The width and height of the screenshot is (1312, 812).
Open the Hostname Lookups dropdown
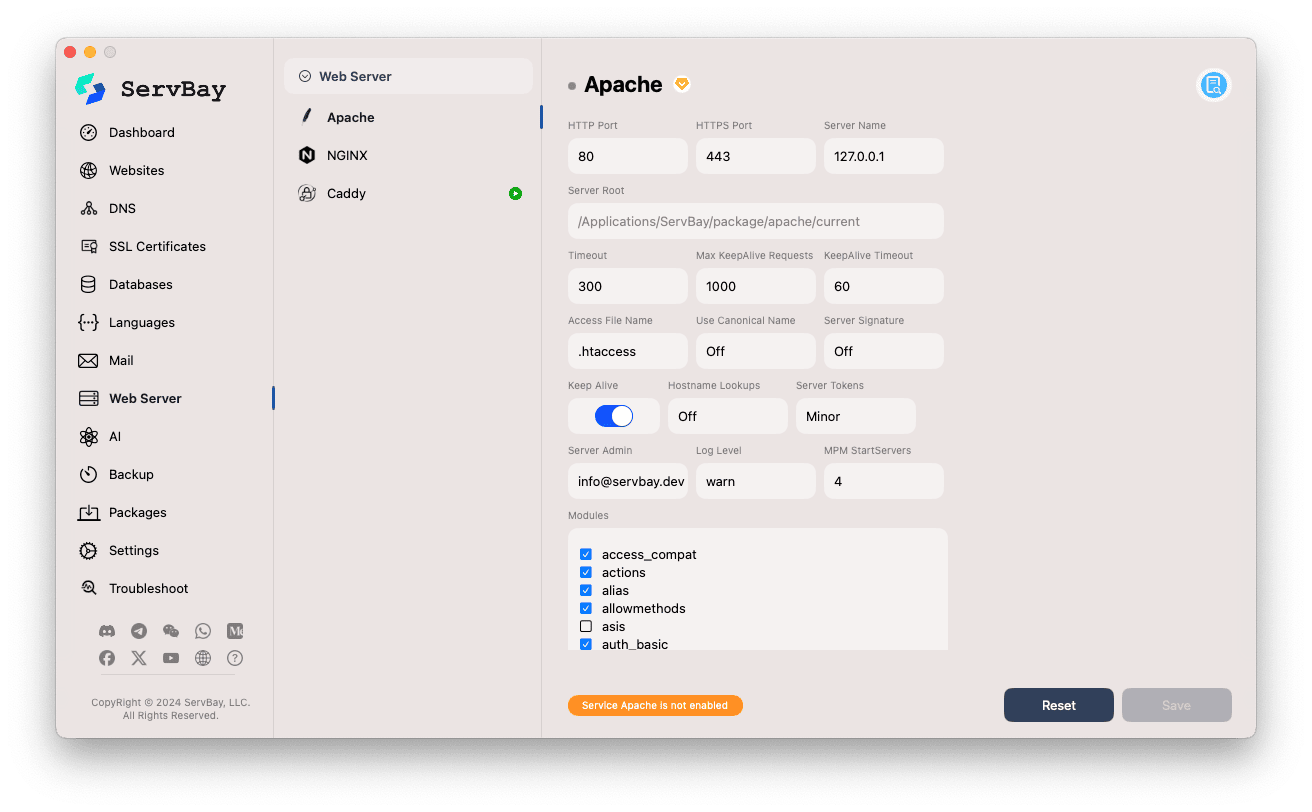(728, 415)
